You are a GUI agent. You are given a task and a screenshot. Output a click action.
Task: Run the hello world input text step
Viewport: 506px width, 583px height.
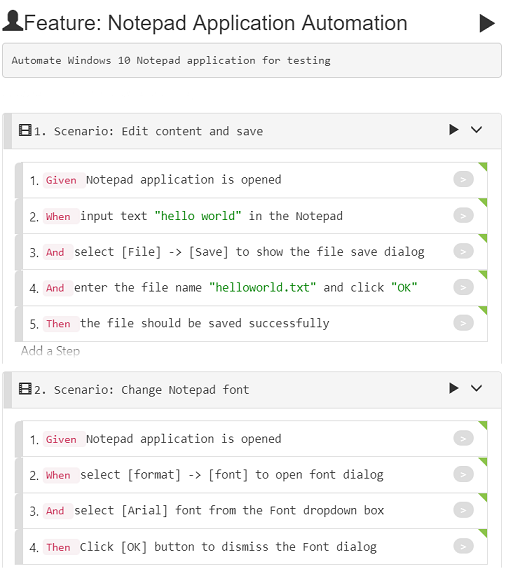pos(463,215)
